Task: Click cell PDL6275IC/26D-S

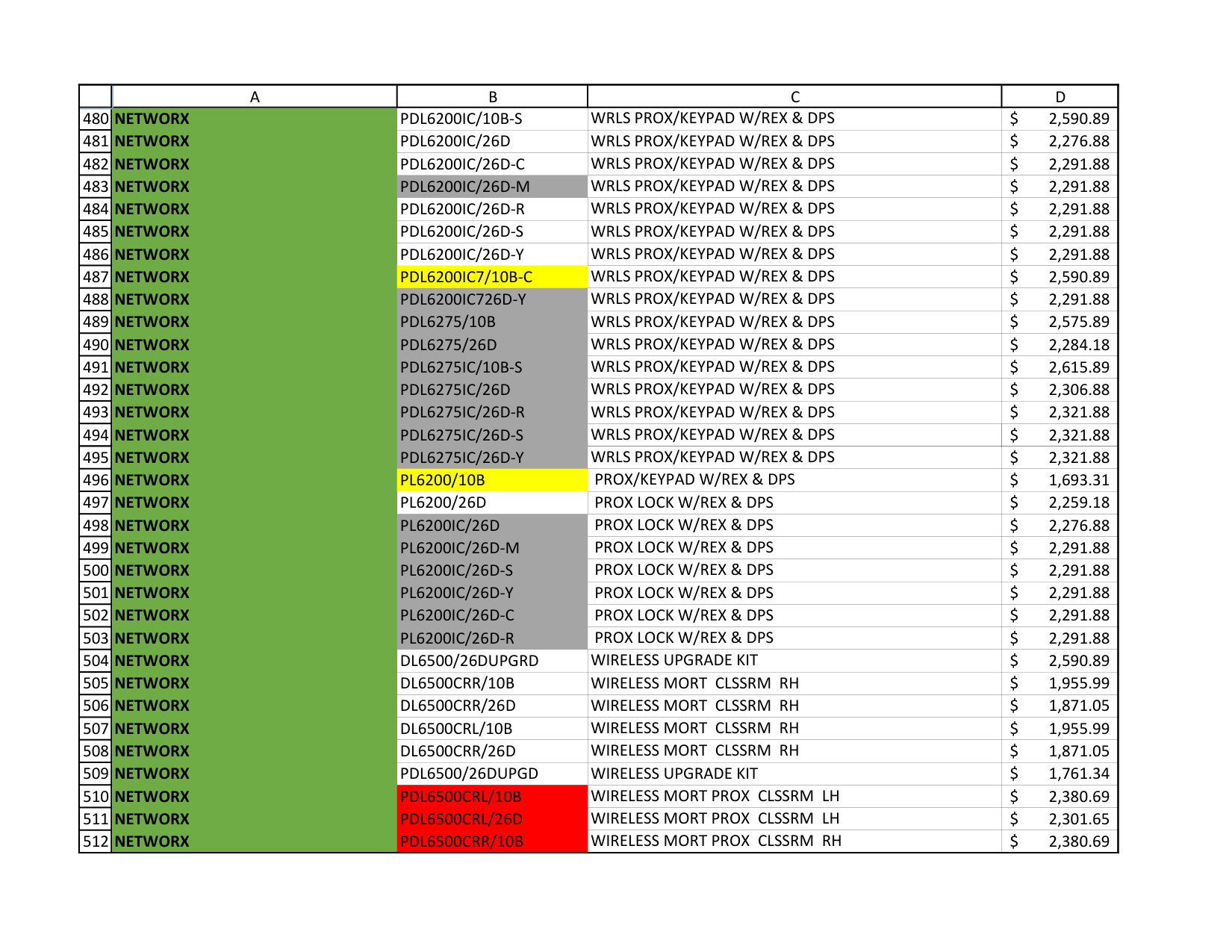Action: click(x=492, y=435)
